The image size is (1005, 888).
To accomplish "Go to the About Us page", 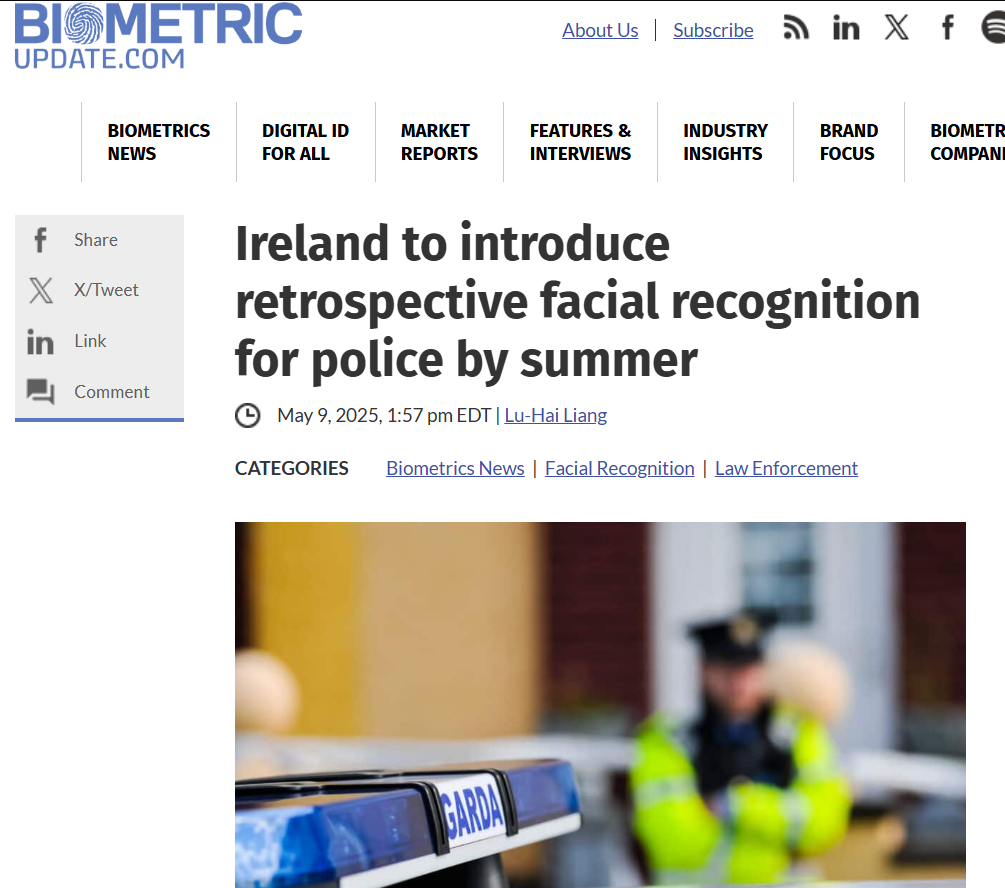I will point(601,30).
